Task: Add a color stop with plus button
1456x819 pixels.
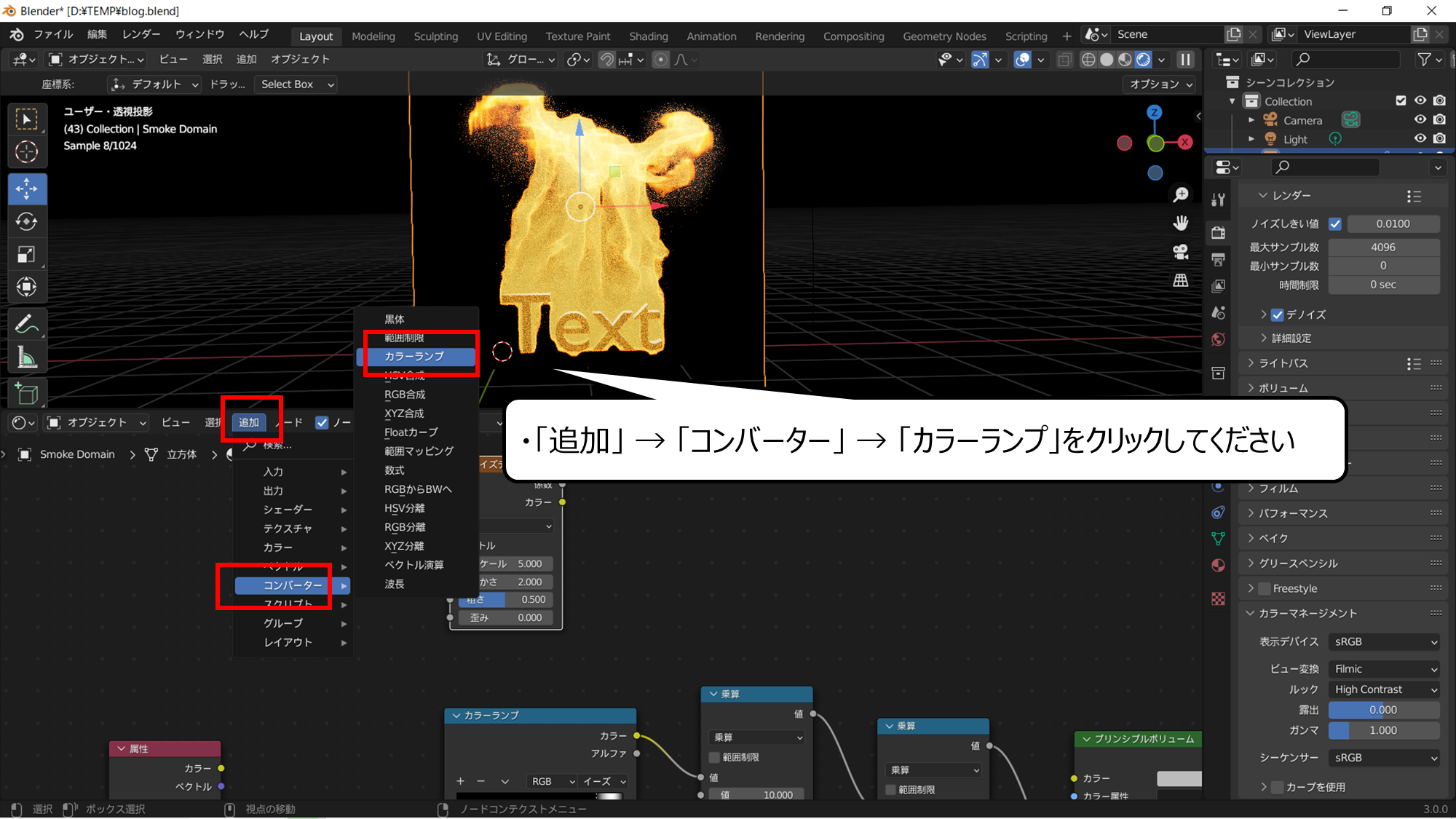Action: [x=460, y=781]
